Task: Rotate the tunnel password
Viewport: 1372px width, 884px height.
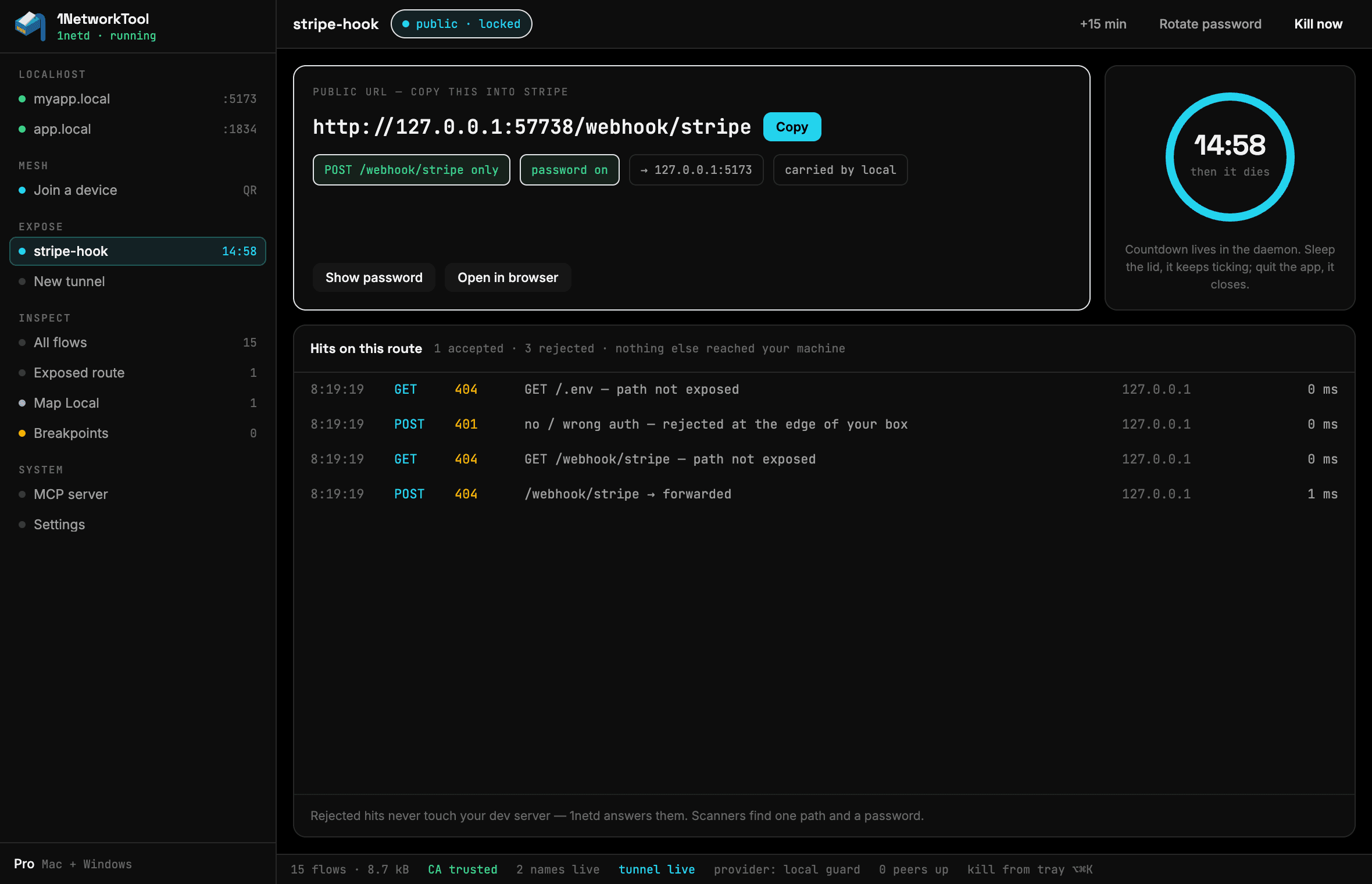Action: pos(1210,24)
